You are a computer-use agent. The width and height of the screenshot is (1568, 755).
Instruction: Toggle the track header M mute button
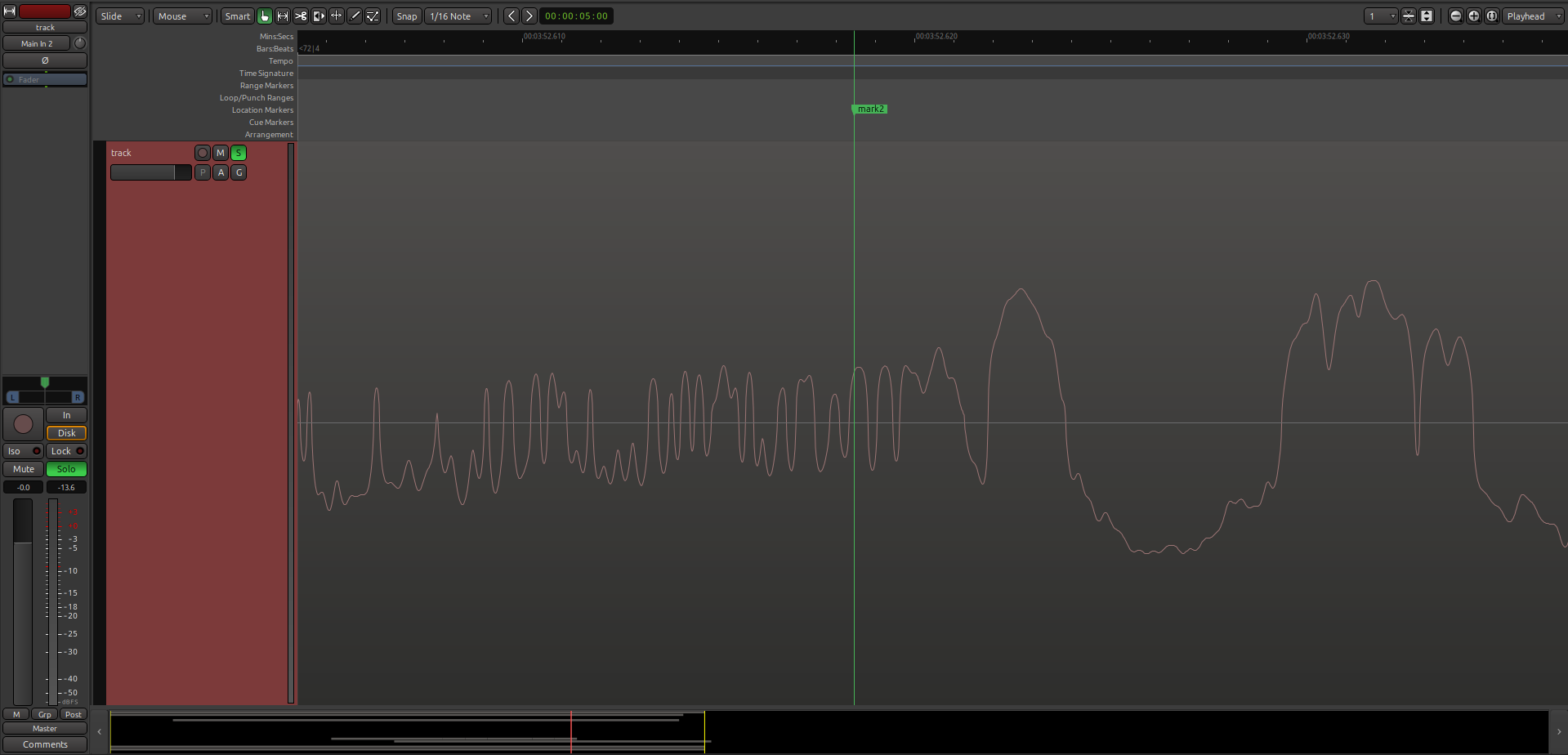221,153
